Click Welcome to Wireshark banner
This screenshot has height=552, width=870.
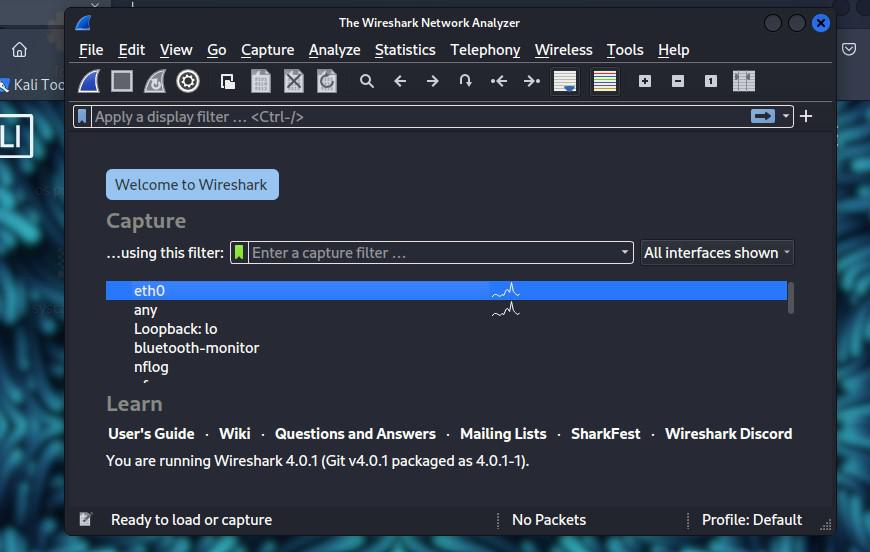tap(192, 184)
